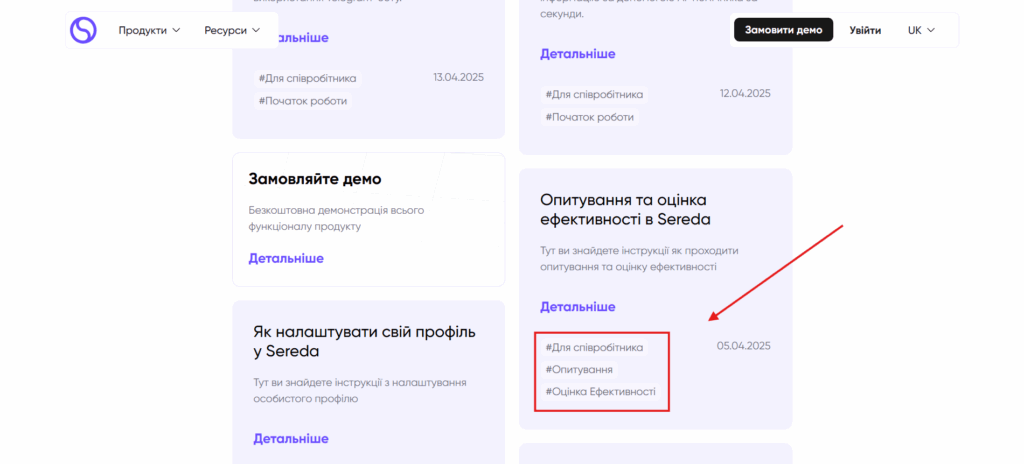Click Детальніше under Опитування та оцінка ефективності

point(578,307)
